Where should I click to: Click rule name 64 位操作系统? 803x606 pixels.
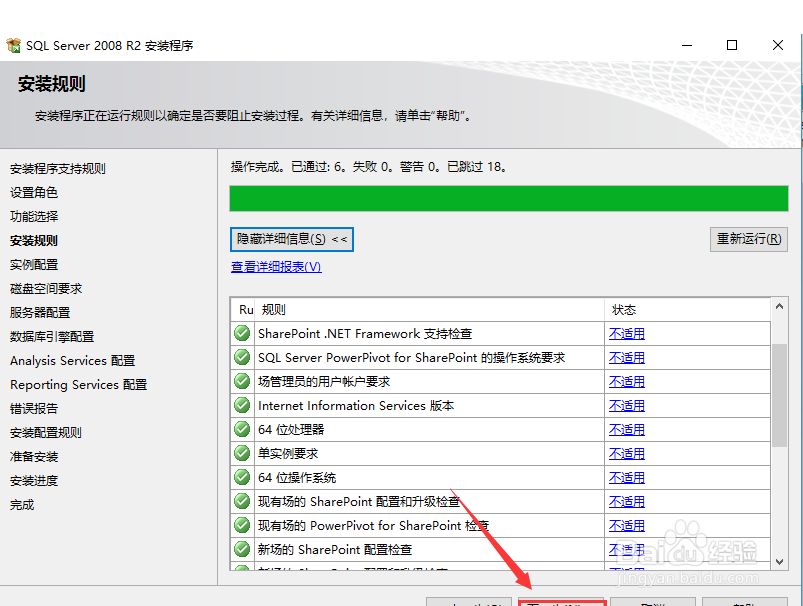(x=297, y=477)
